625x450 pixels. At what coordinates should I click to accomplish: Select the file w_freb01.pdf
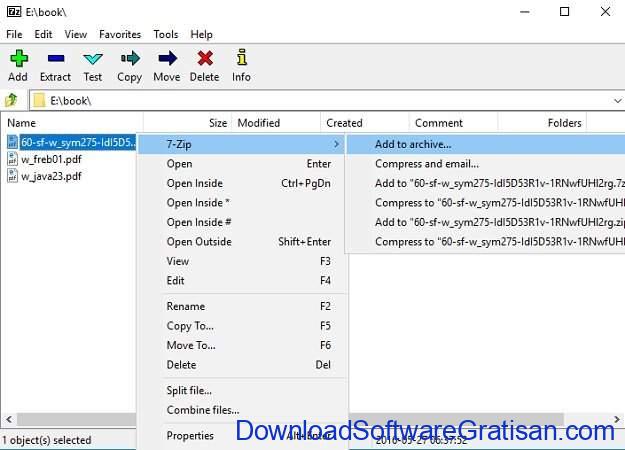coord(51,159)
